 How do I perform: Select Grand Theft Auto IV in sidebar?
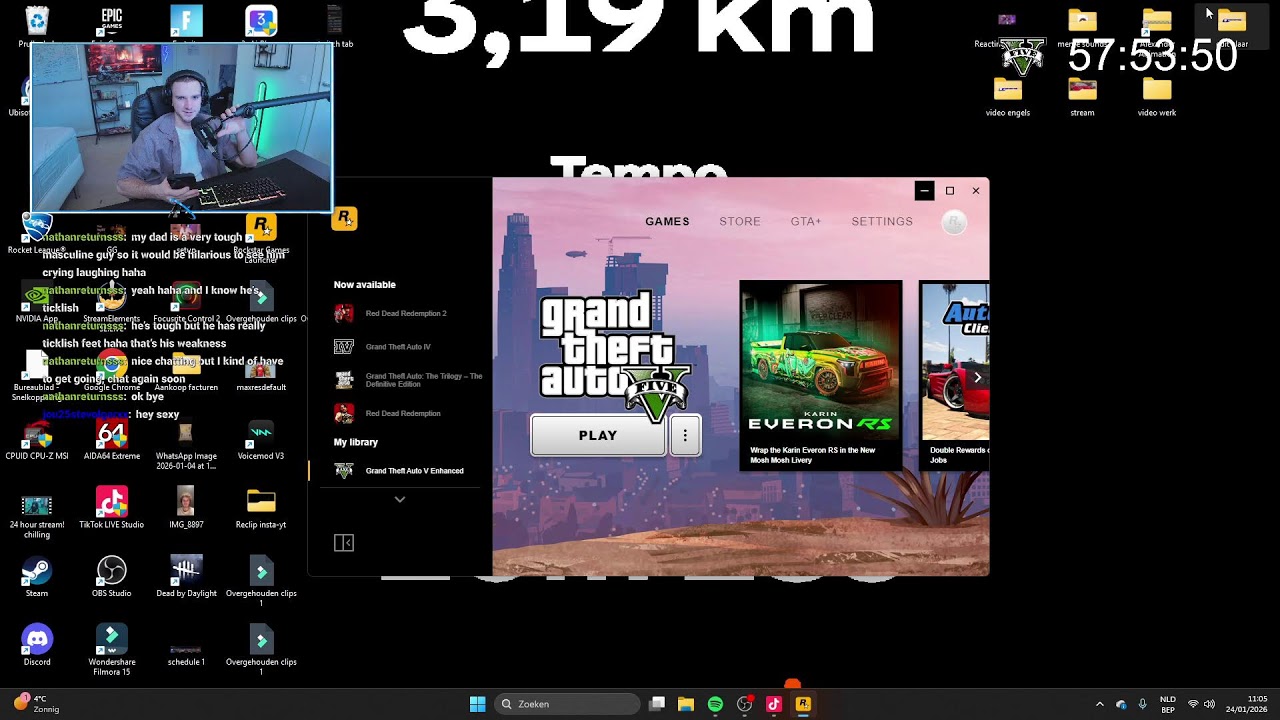[400, 347]
